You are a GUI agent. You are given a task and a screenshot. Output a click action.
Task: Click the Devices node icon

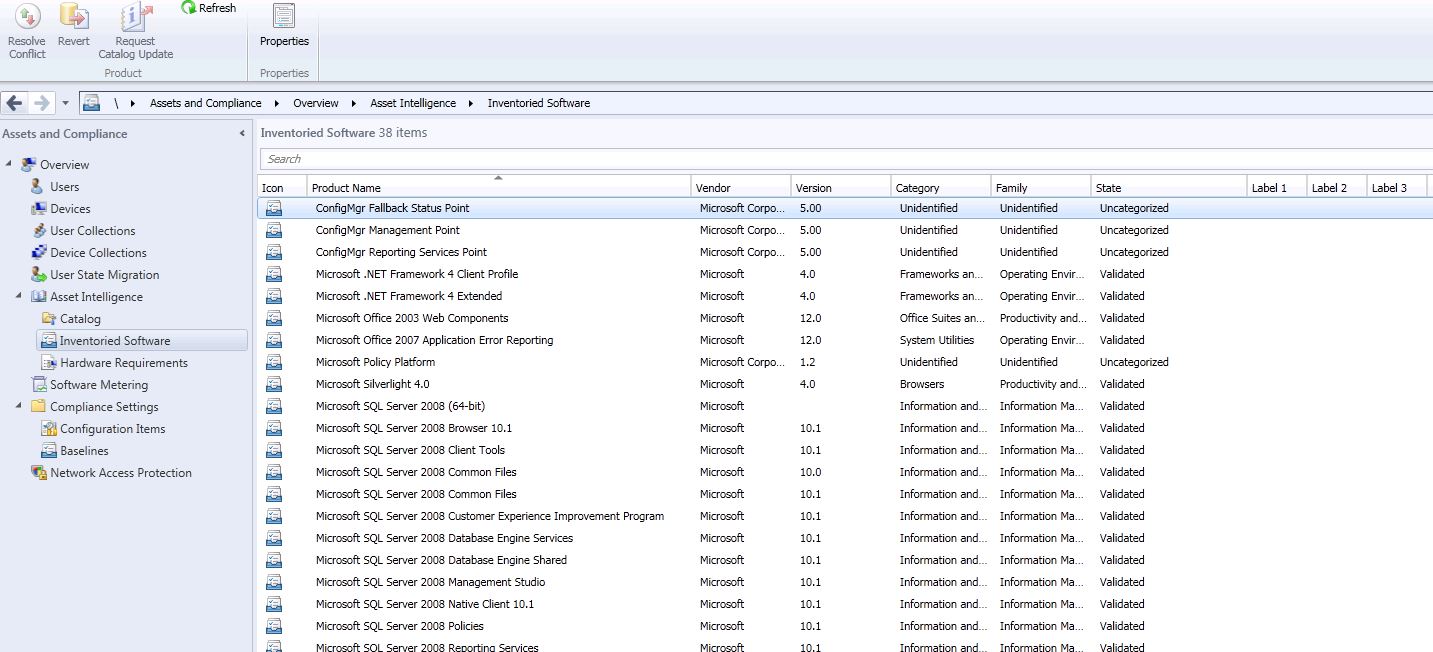pyautogui.click(x=38, y=208)
